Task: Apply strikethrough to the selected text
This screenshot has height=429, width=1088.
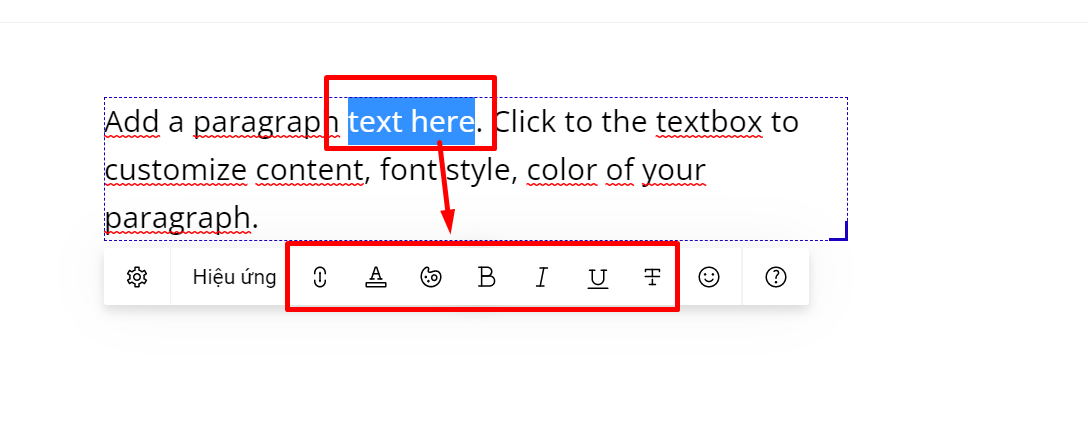Action: click(652, 277)
